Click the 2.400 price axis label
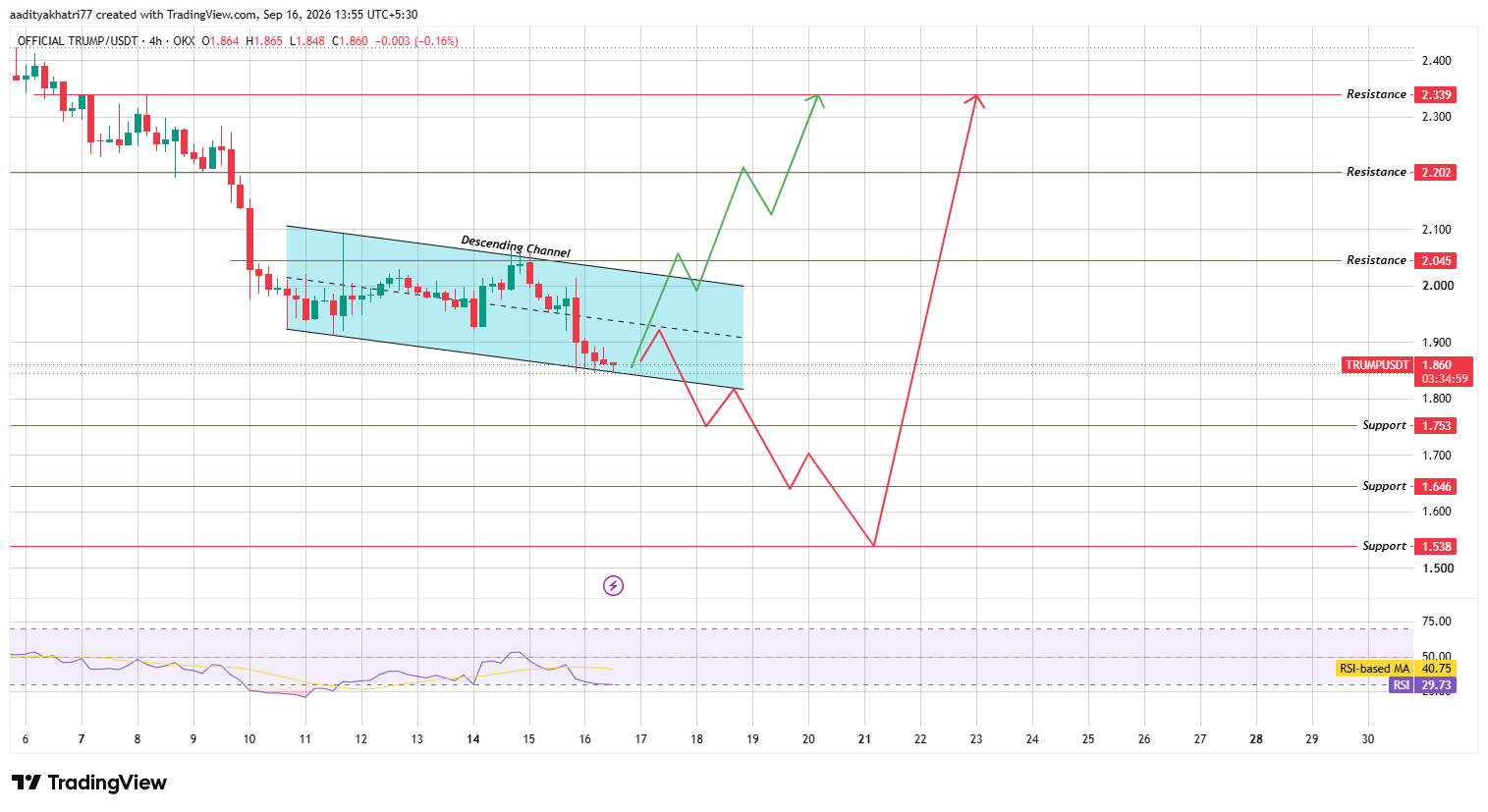Viewport: 1488px width, 812px height. (x=1436, y=61)
